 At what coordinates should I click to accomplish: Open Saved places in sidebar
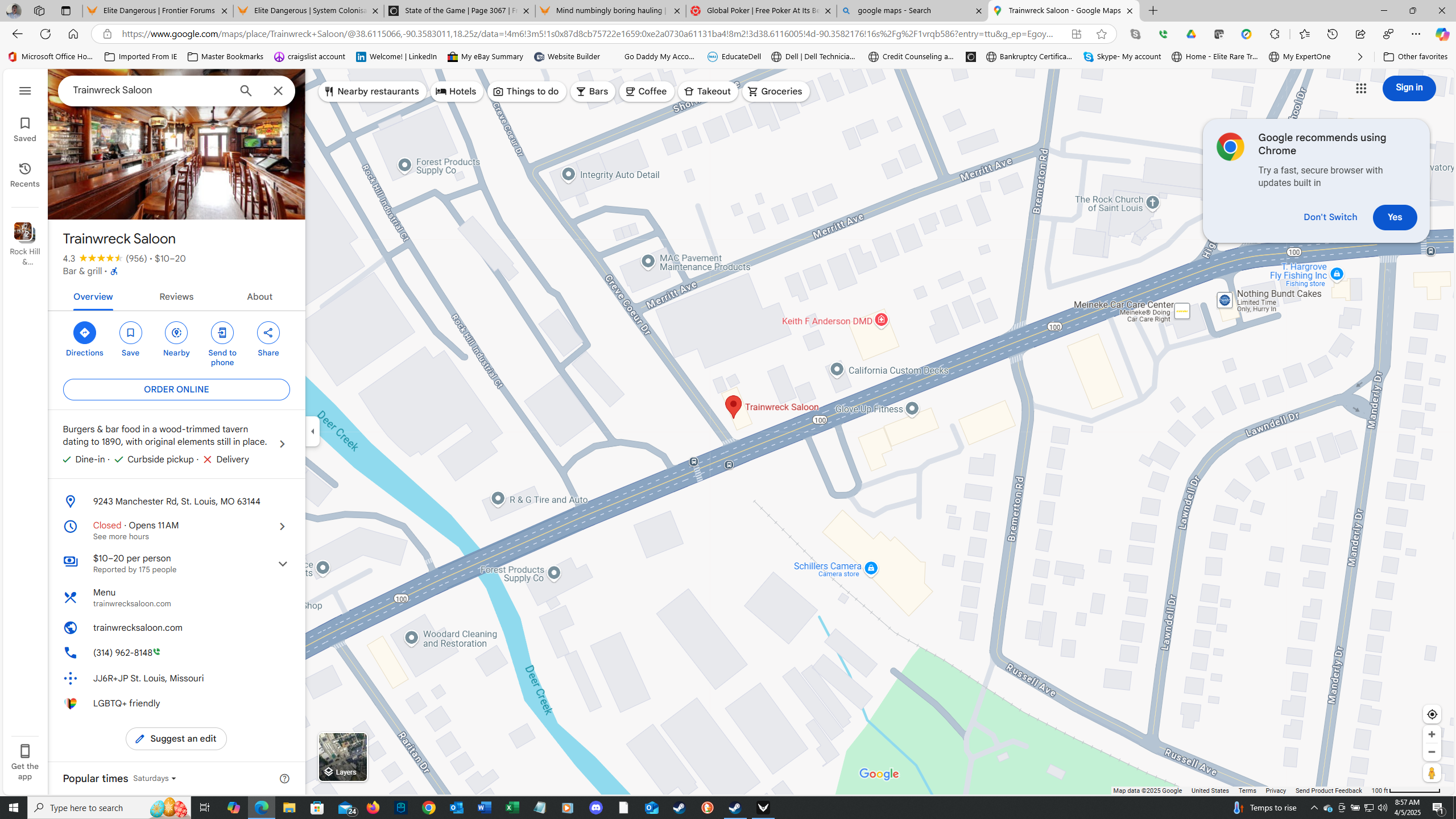click(24, 129)
